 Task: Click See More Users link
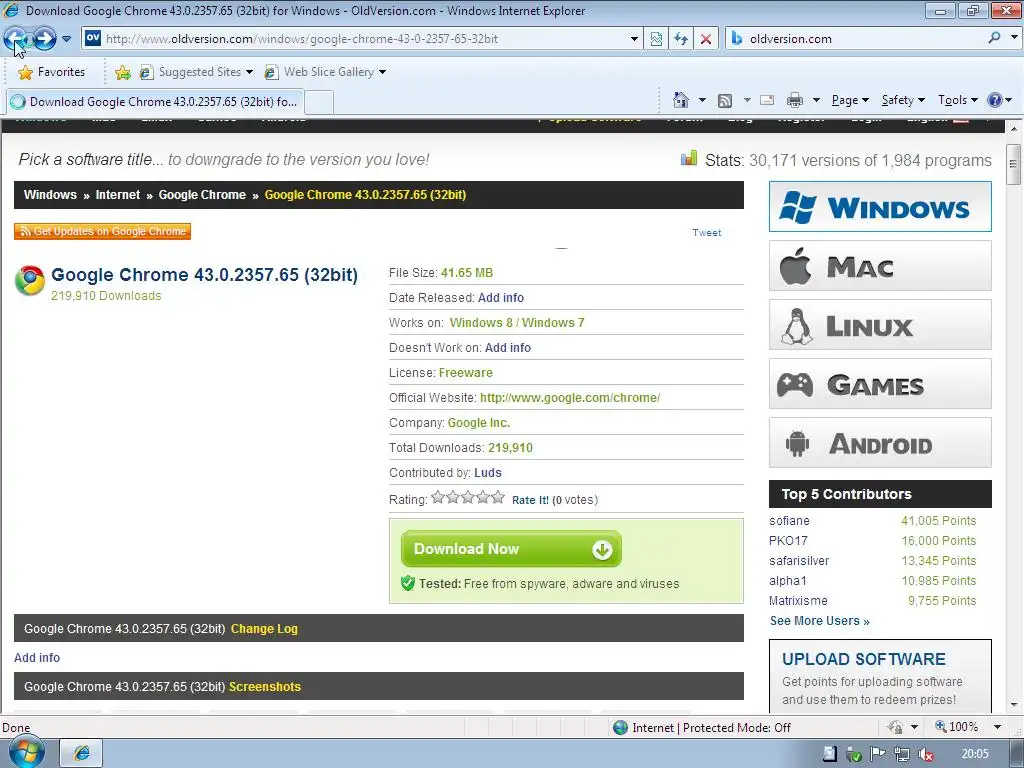coord(820,621)
